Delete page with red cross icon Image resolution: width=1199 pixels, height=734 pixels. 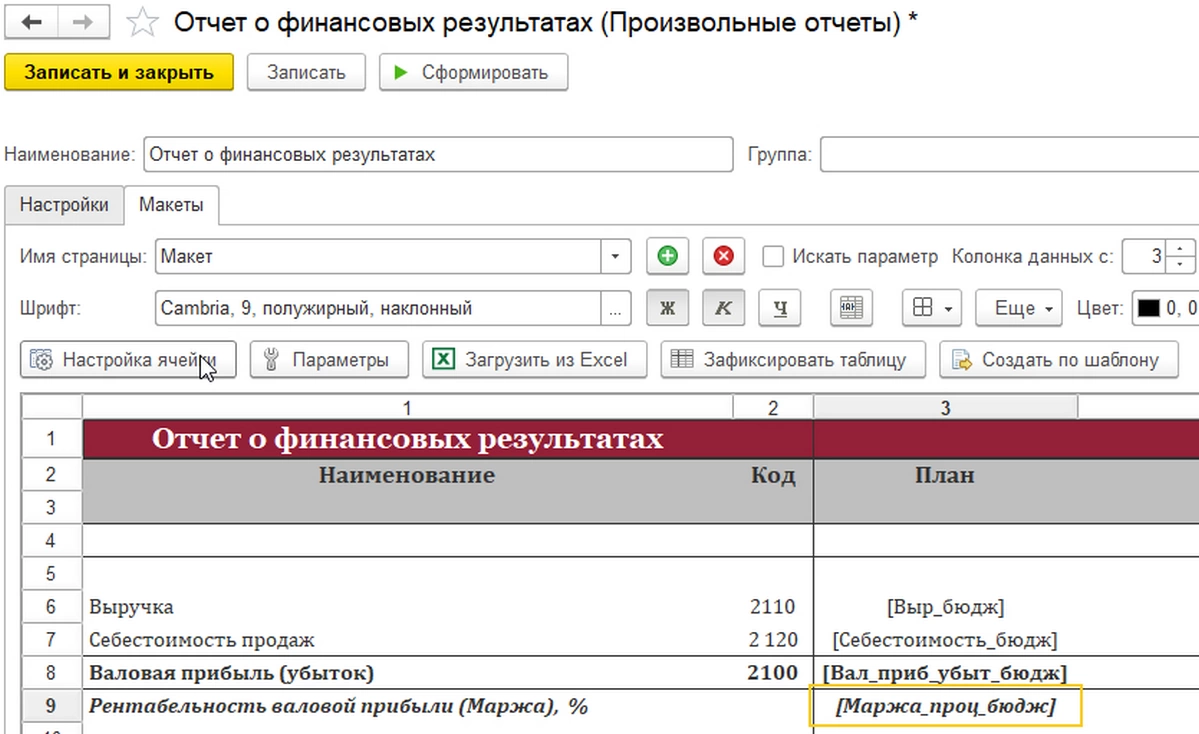click(723, 255)
